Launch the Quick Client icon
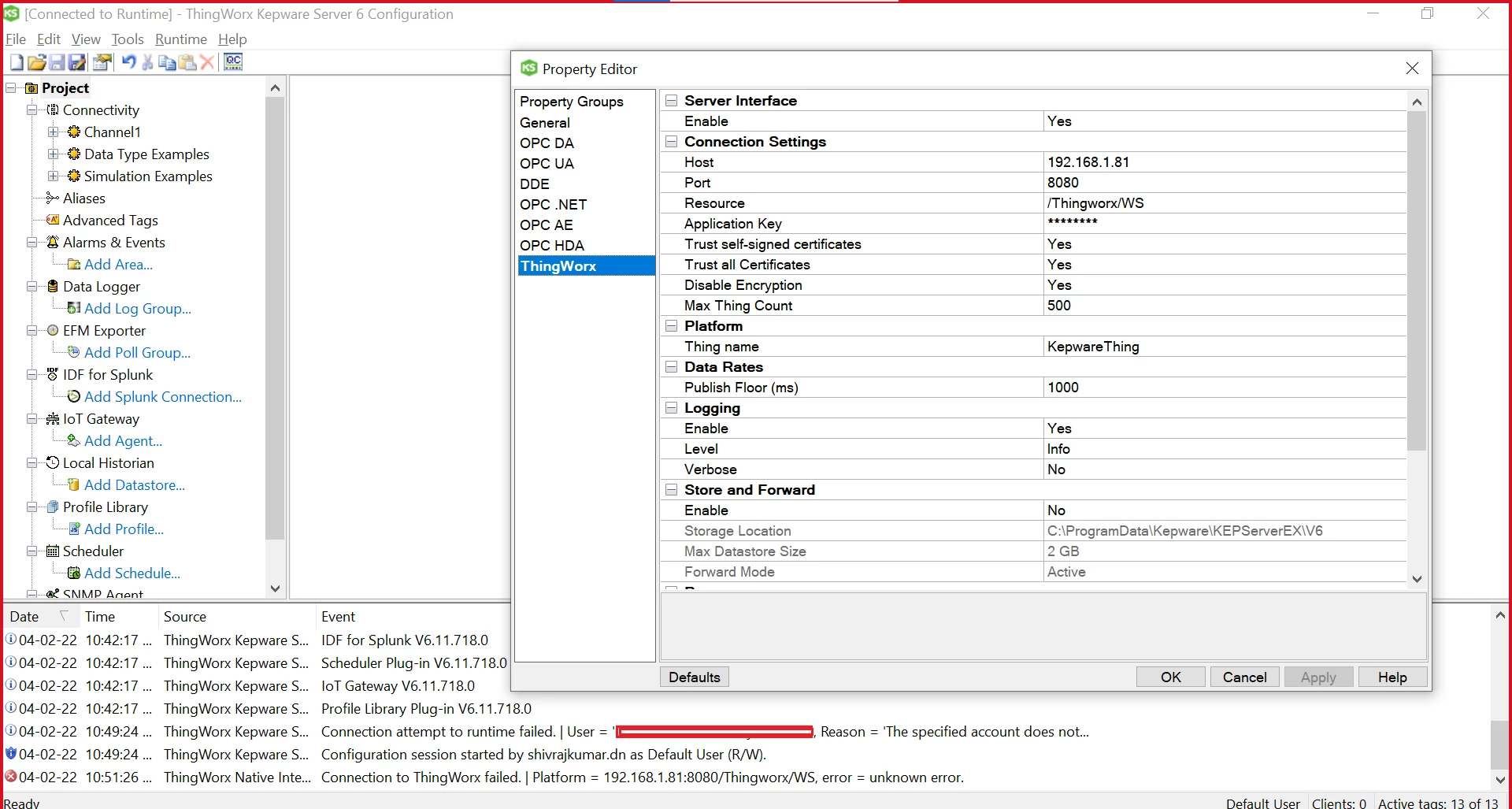The image size is (1512, 809). pyautogui.click(x=233, y=62)
